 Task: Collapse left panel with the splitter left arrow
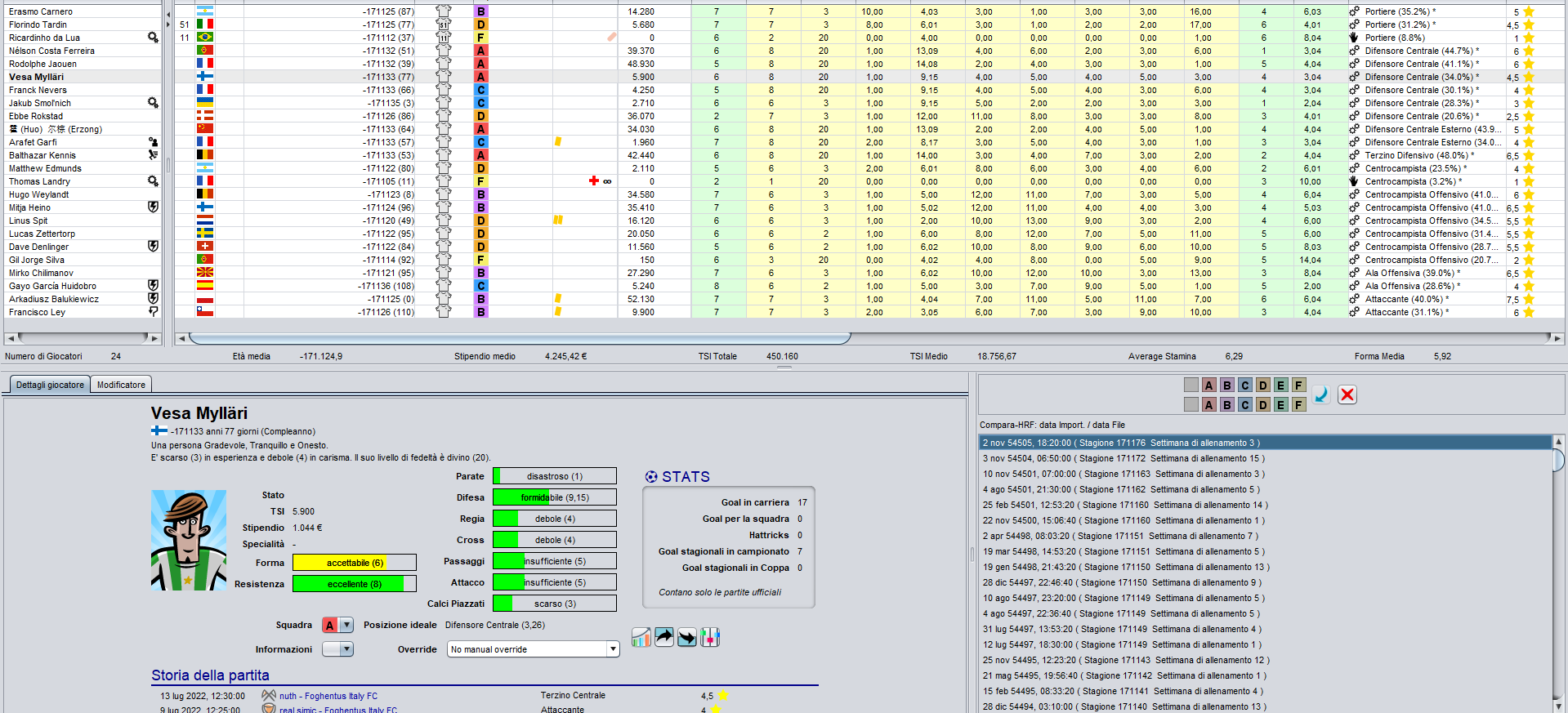click(x=168, y=15)
